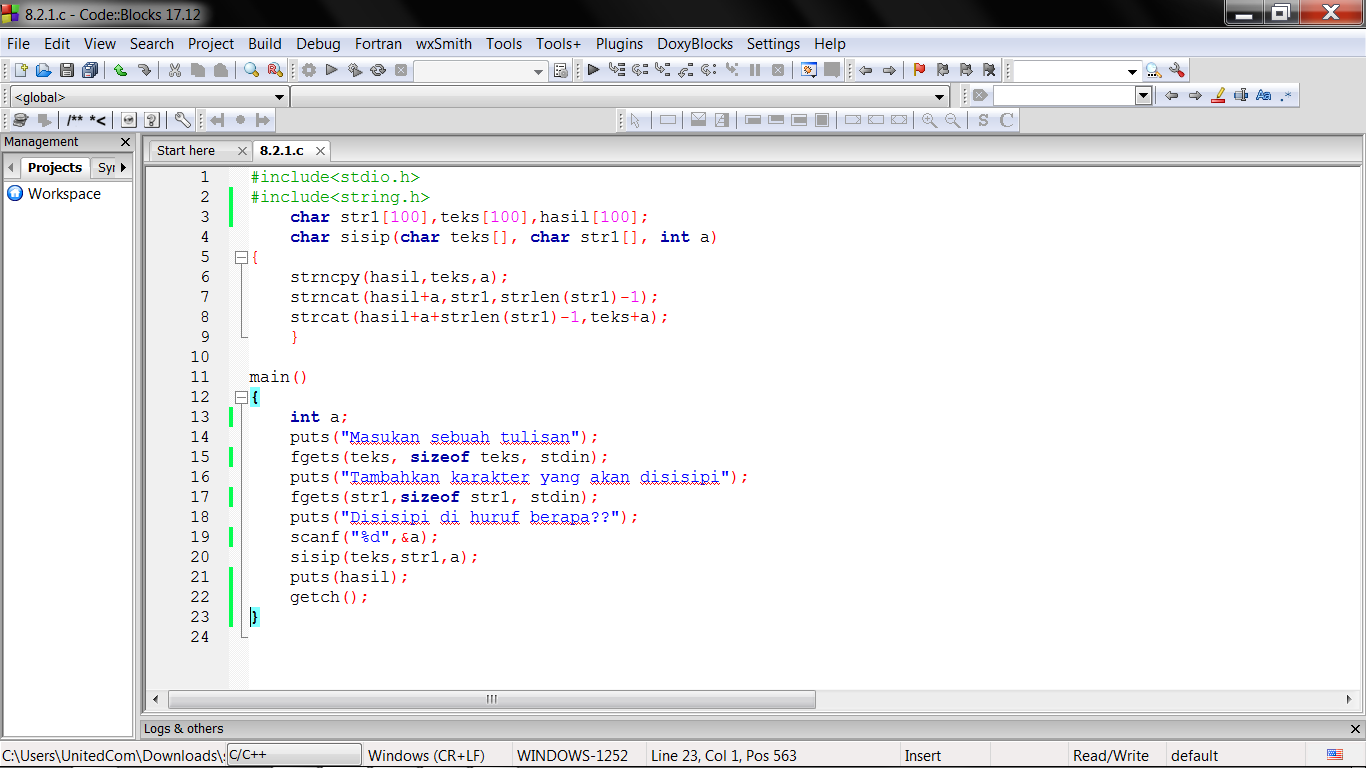Toggle the Selected text only icon
The image size is (1366, 768).
click(1241, 95)
